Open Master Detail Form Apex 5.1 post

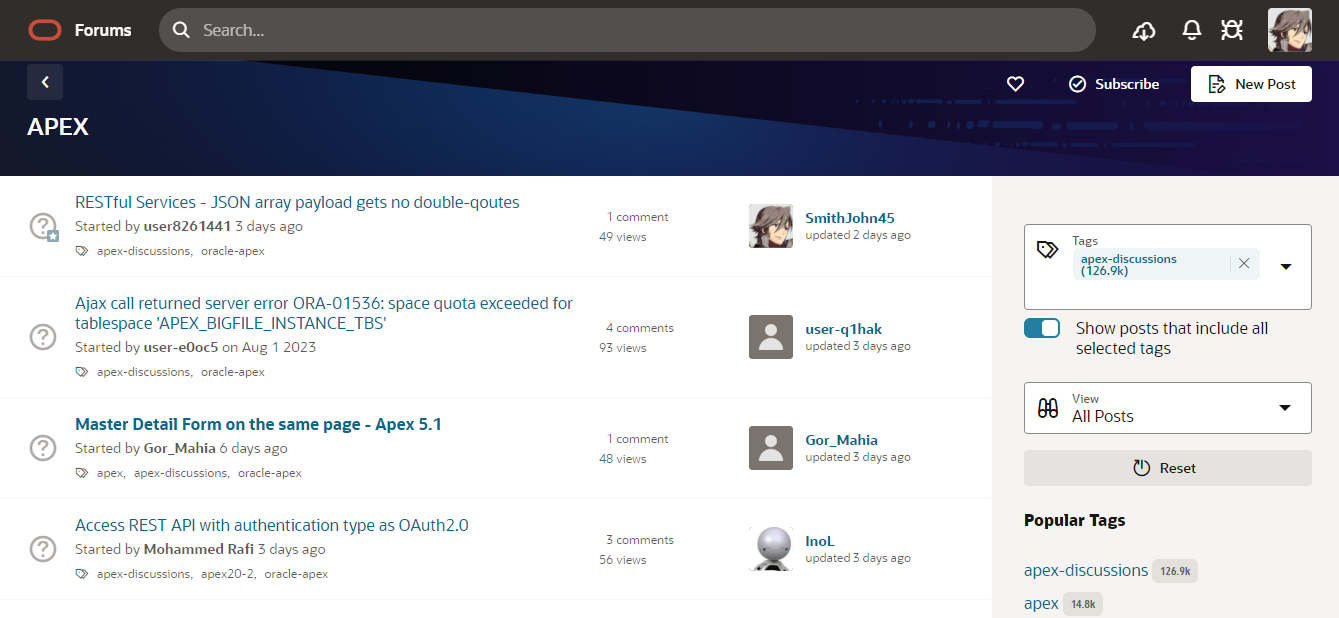pos(258,424)
